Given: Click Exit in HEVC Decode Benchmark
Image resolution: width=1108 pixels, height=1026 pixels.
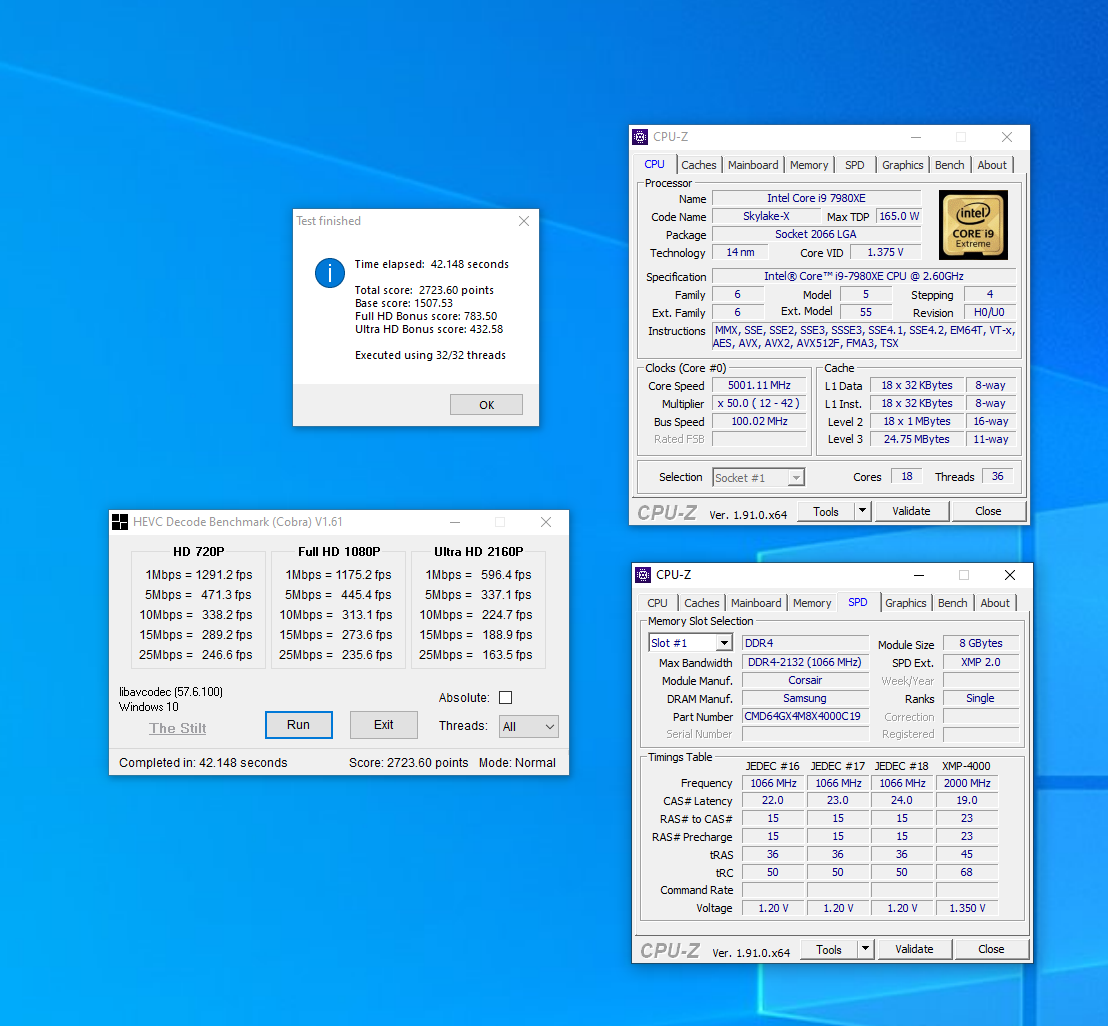Looking at the screenshot, I should coord(384,725).
